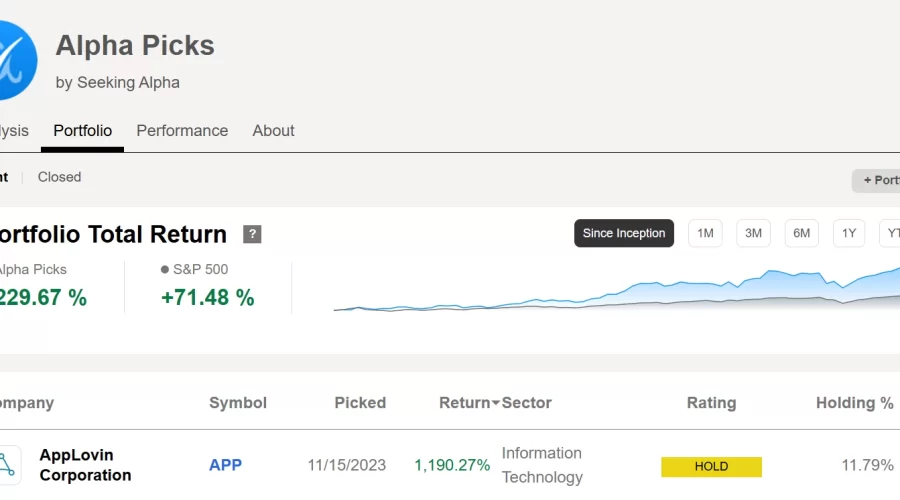Select the Since Inception range
Screen dimensions: 900x500
(624, 233)
